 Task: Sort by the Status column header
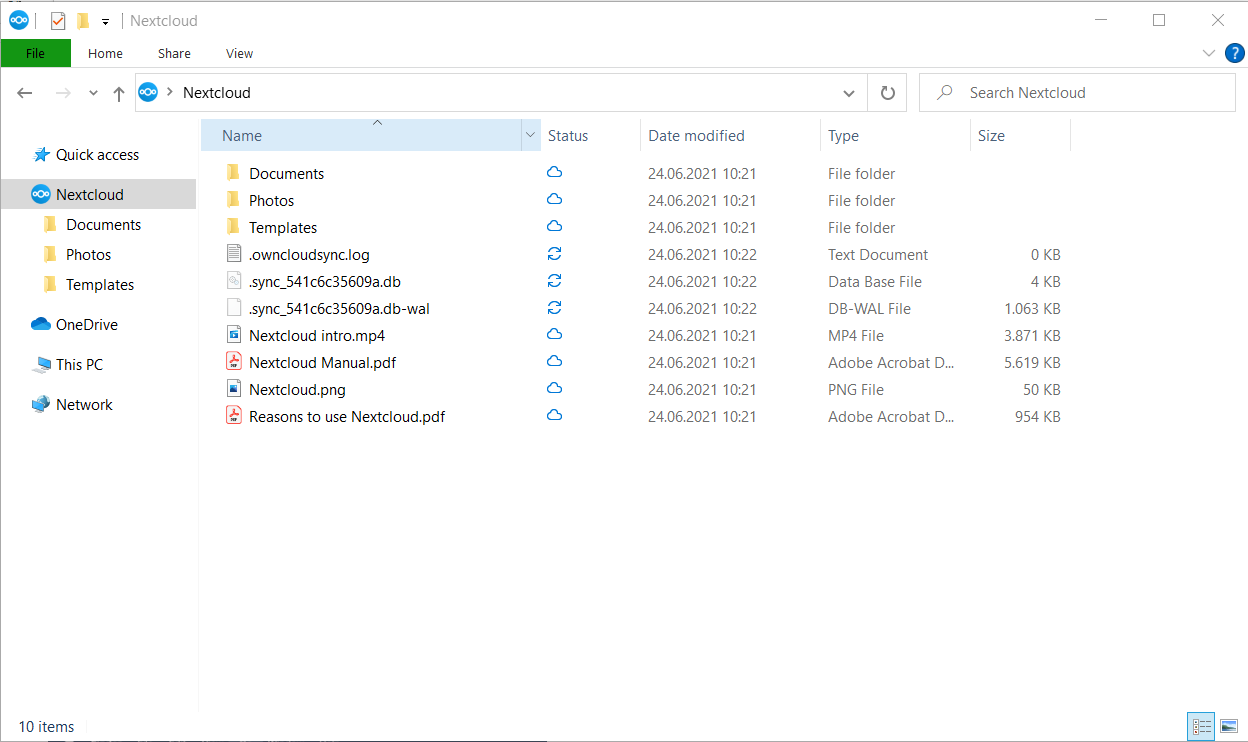590,136
